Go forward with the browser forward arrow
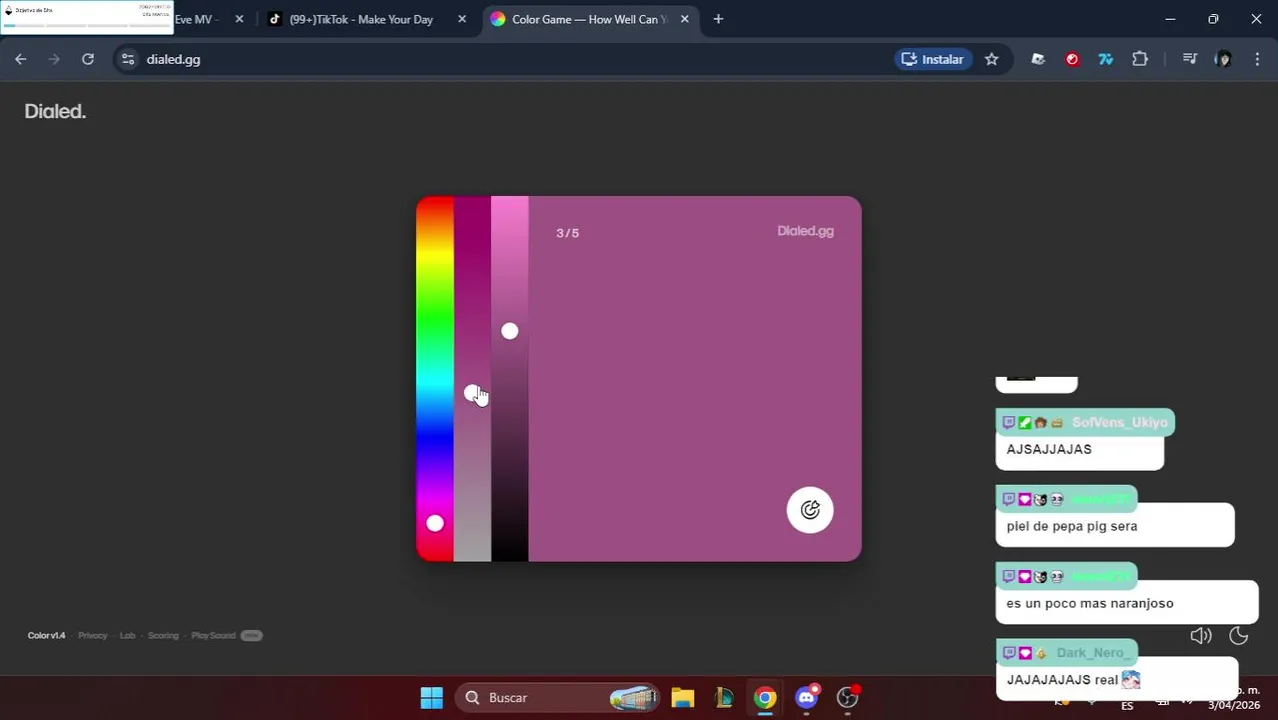This screenshot has height=720, width=1278. pyautogui.click(x=54, y=59)
